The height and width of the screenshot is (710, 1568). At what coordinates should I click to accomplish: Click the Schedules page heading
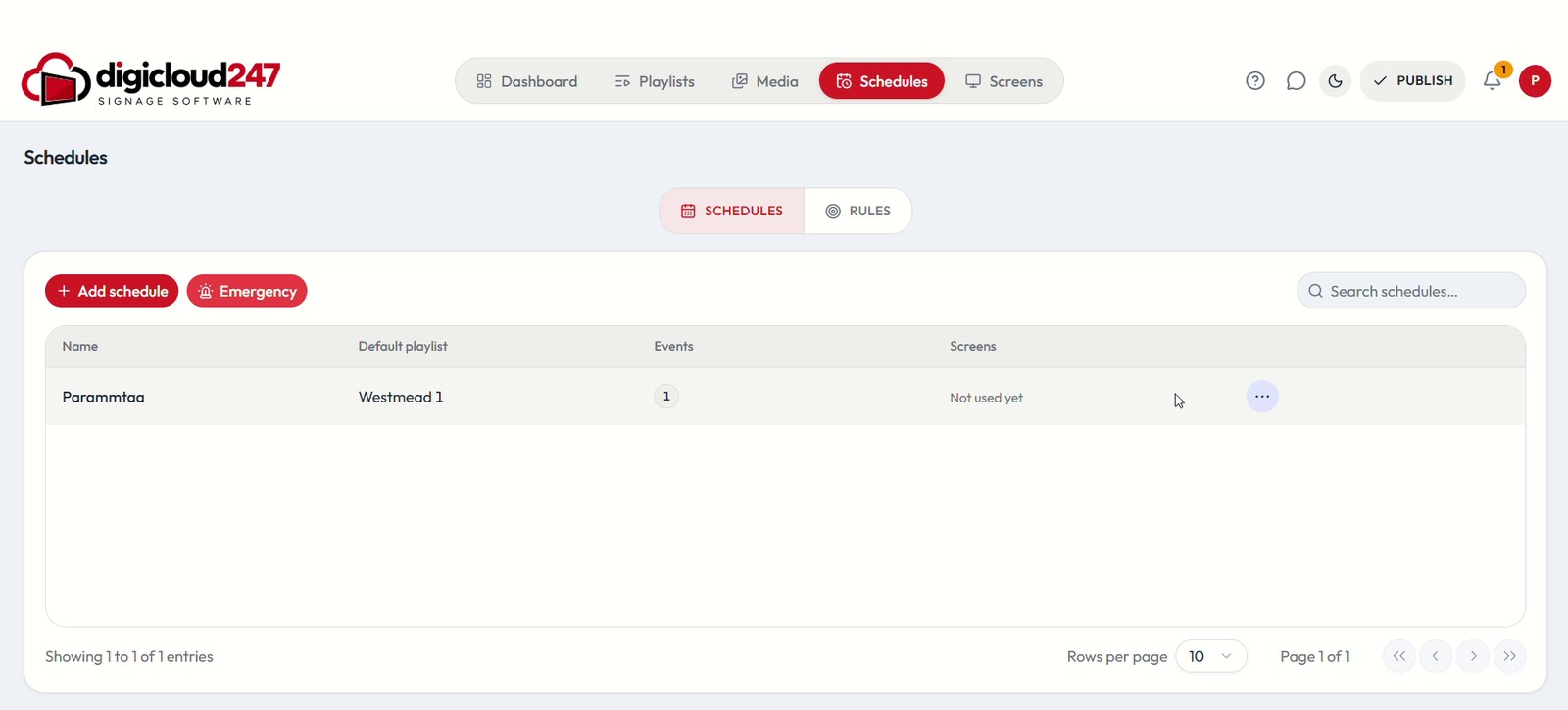pos(66,158)
